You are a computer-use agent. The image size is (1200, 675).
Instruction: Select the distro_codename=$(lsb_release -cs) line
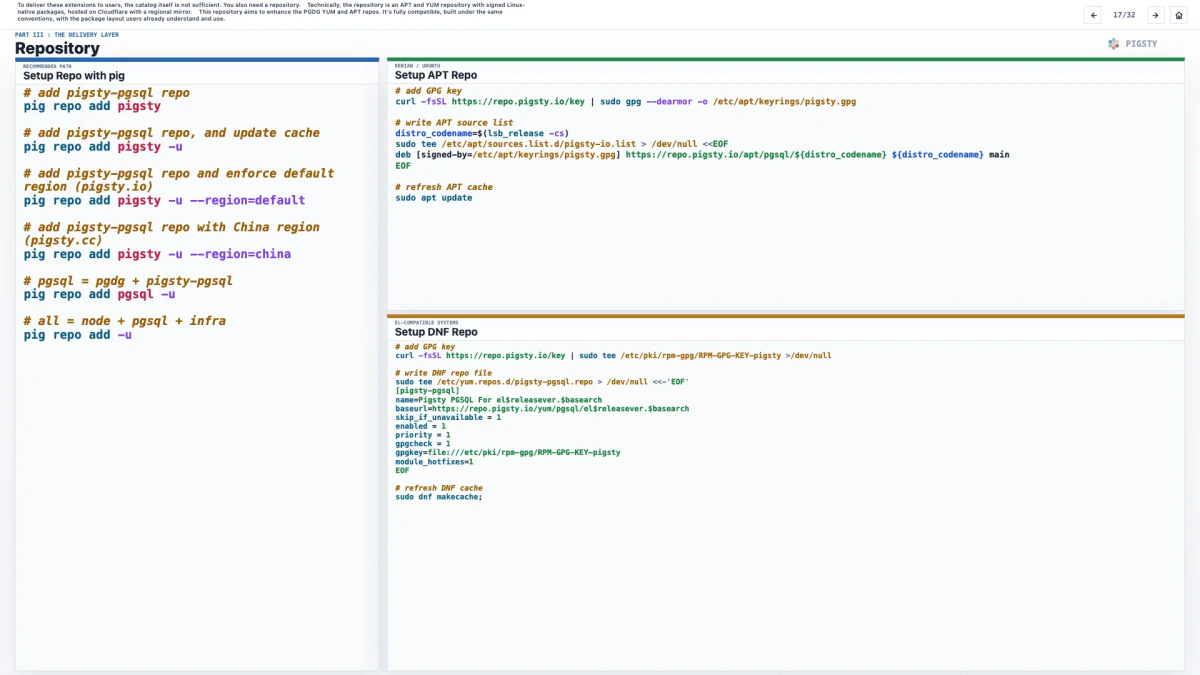pos(483,133)
